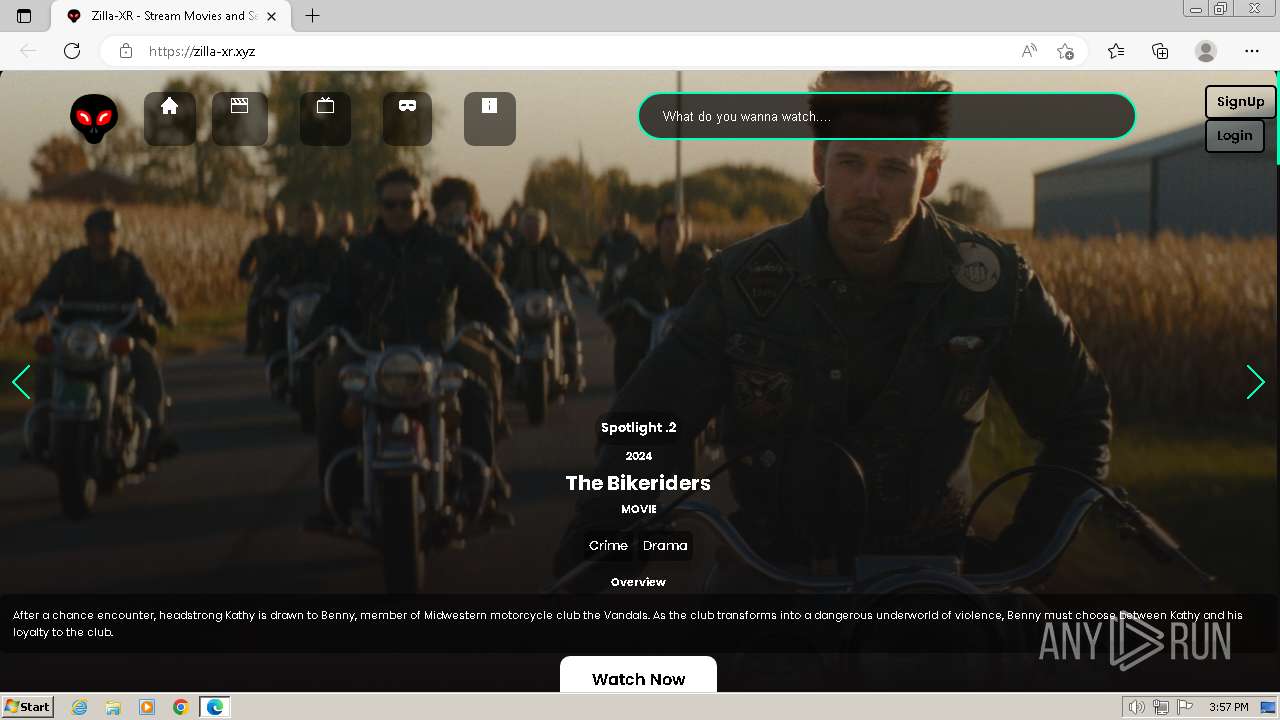
Task: Open the Collections icon
Action: pyautogui.click(x=1160, y=51)
